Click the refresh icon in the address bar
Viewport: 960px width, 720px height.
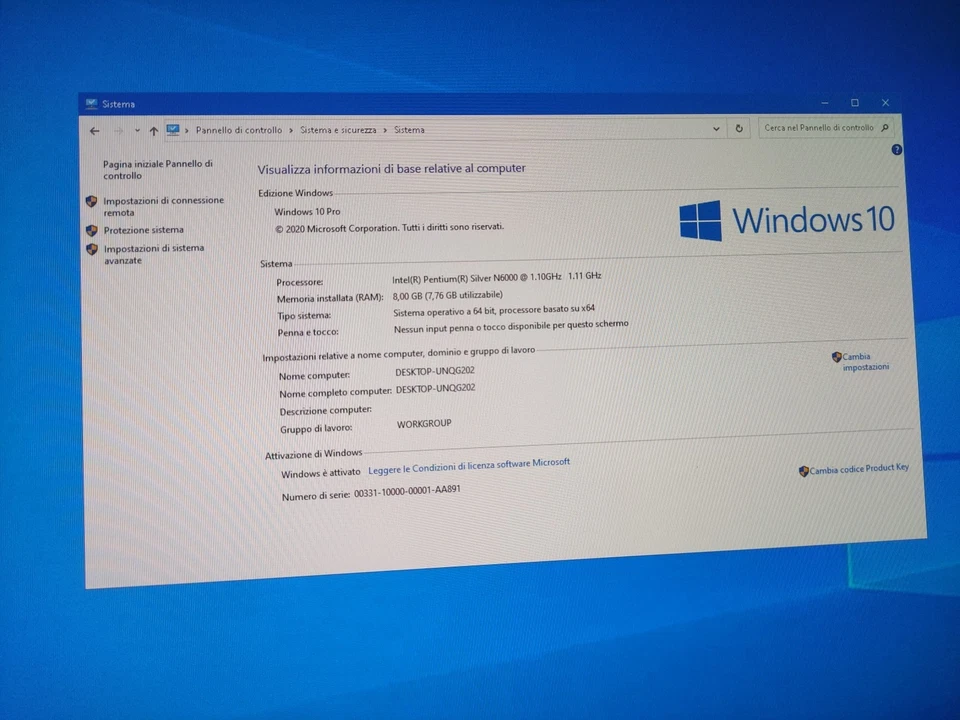pyautogui.click(x=738, y=128)
